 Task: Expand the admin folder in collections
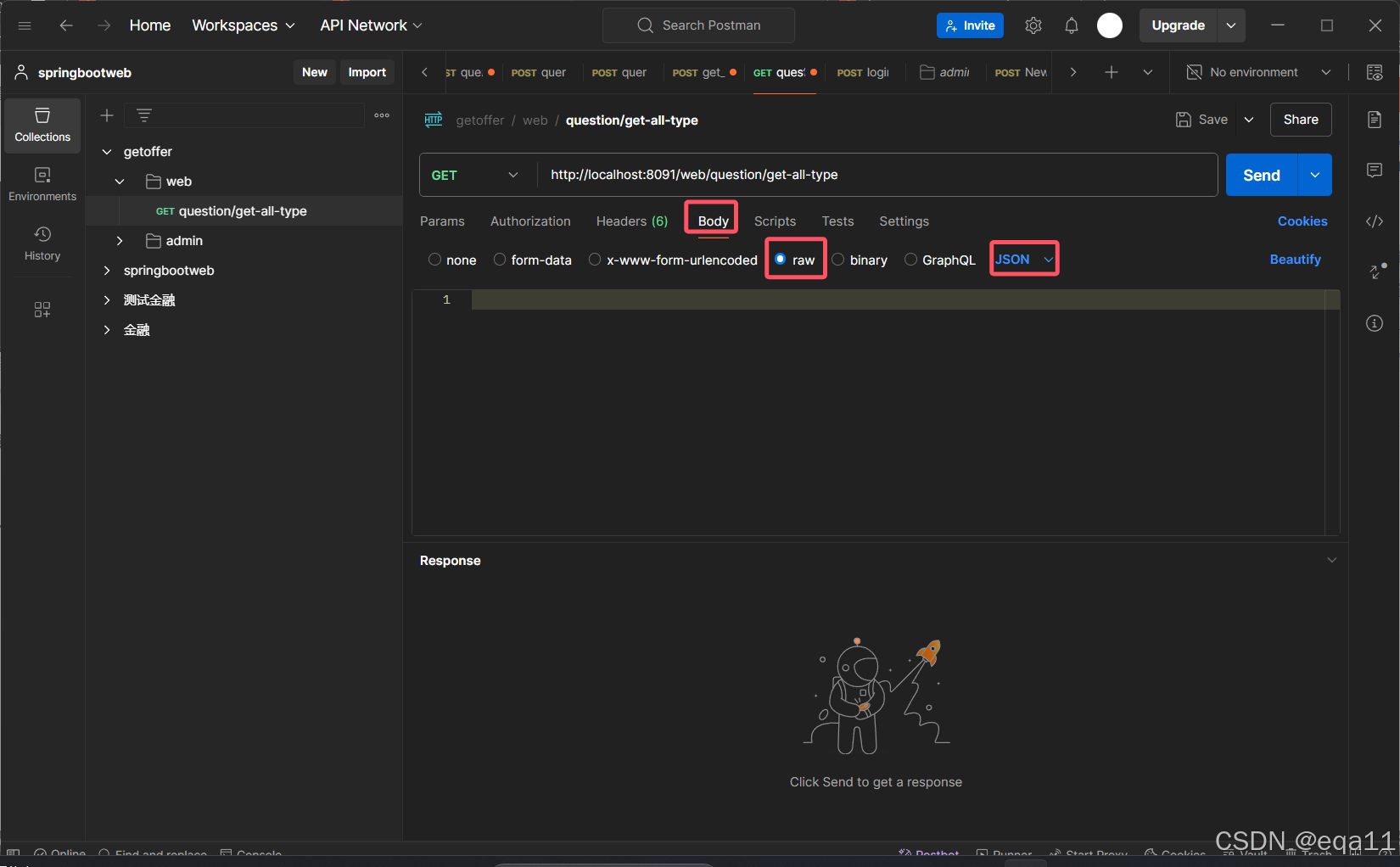click(x=120, y=241)
